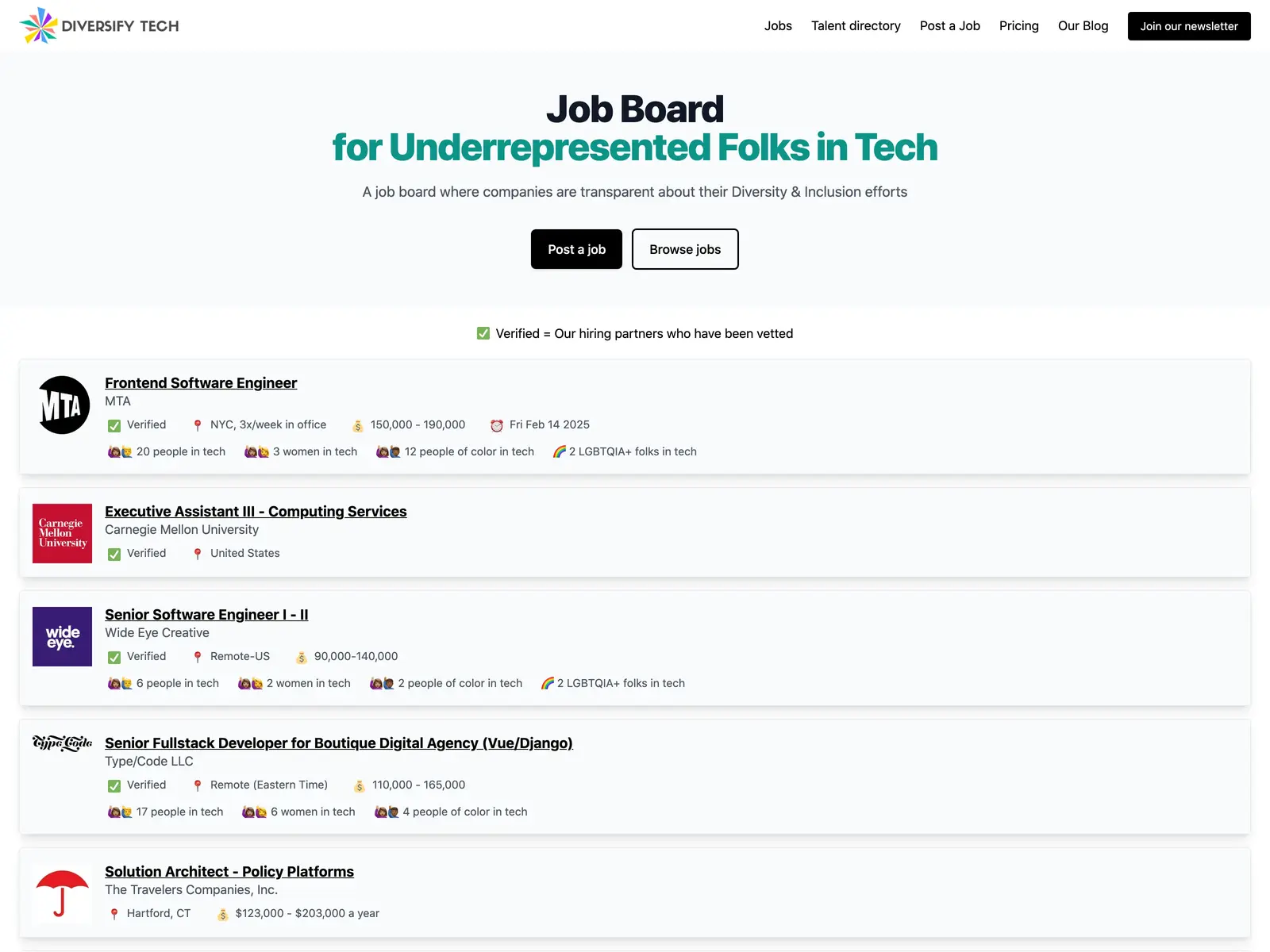Viewport: 1270px width, 952px height.
Task: Click the text 2 people of color in tech
Action: (x=460, y=684)
